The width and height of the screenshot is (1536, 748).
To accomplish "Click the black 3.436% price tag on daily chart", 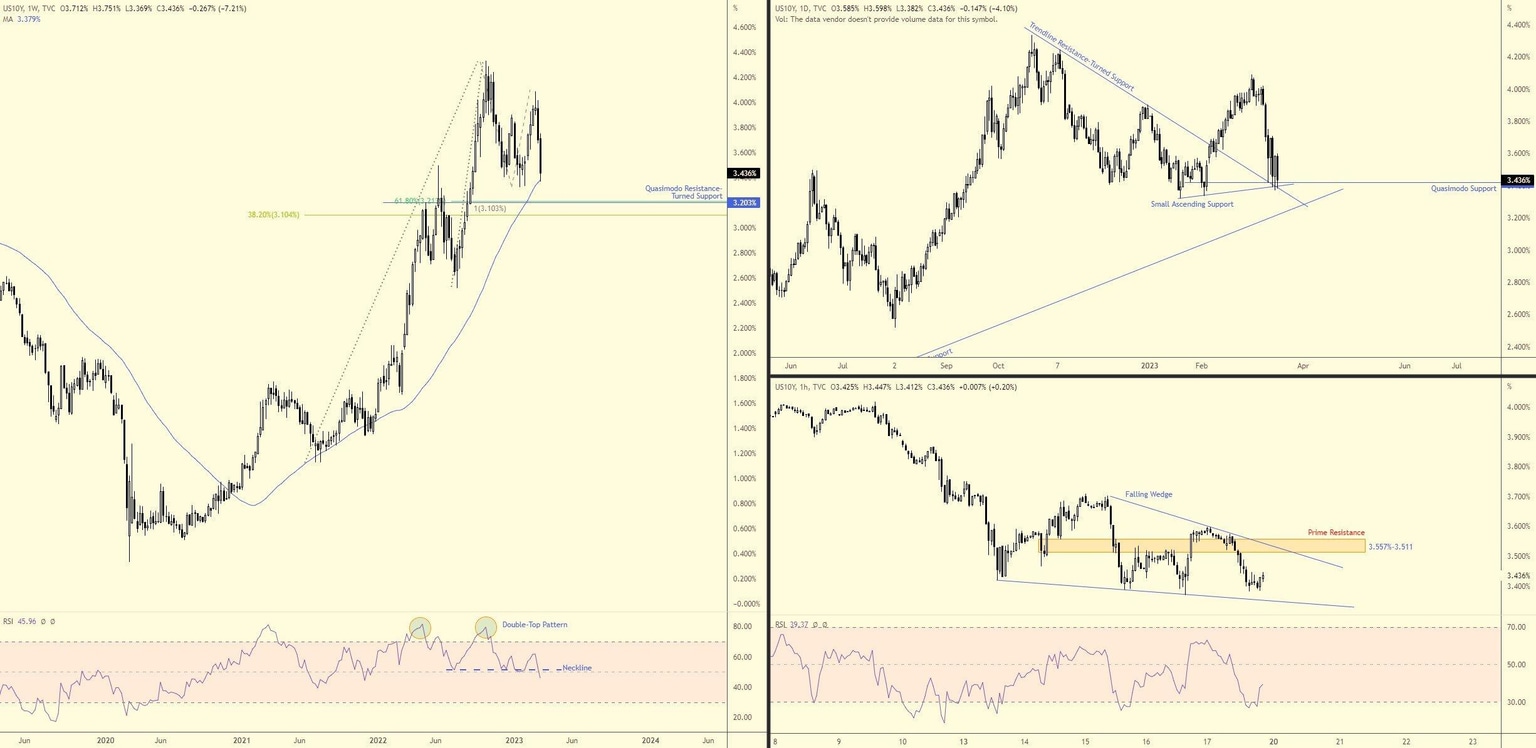I will click(1517, 181).
